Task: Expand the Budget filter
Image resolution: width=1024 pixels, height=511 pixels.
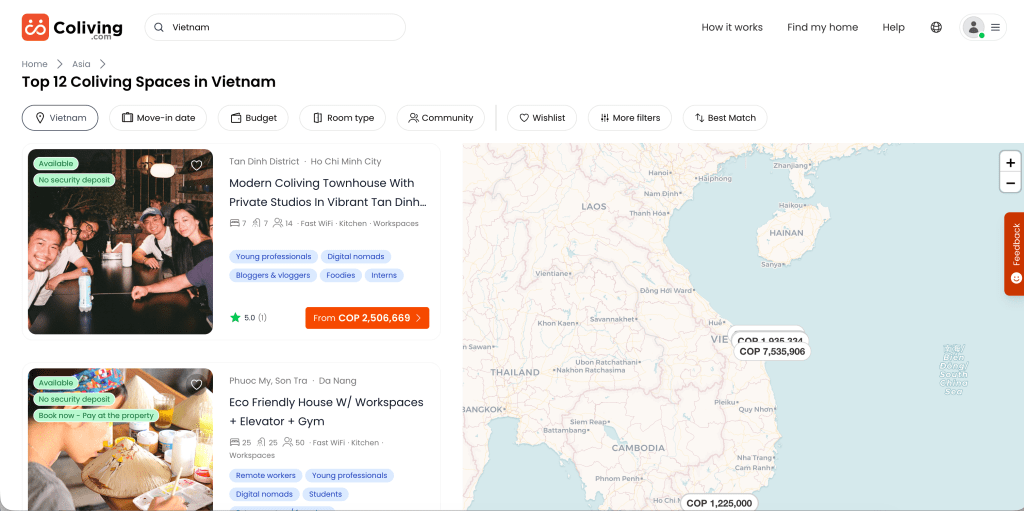Action: click(x=253, y=118)
